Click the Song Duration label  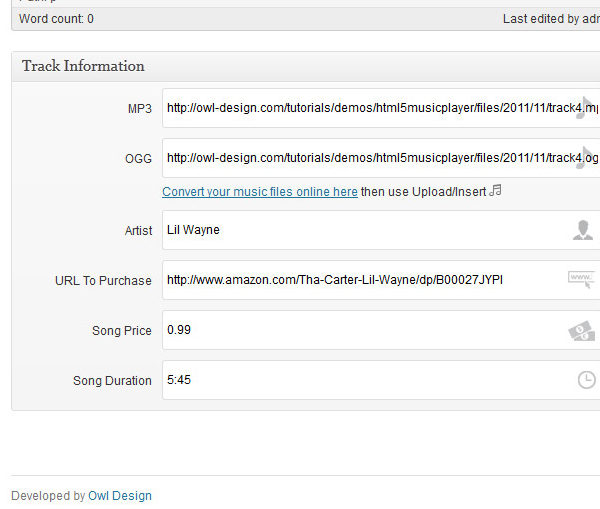[x=112, y=381]
